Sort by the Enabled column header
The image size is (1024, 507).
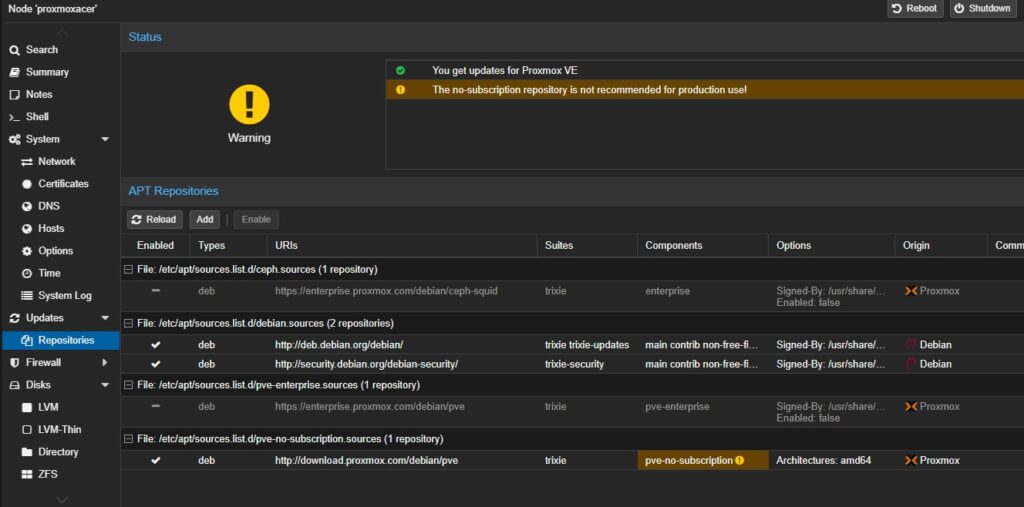pyautogui.click(x=155, y=246)
